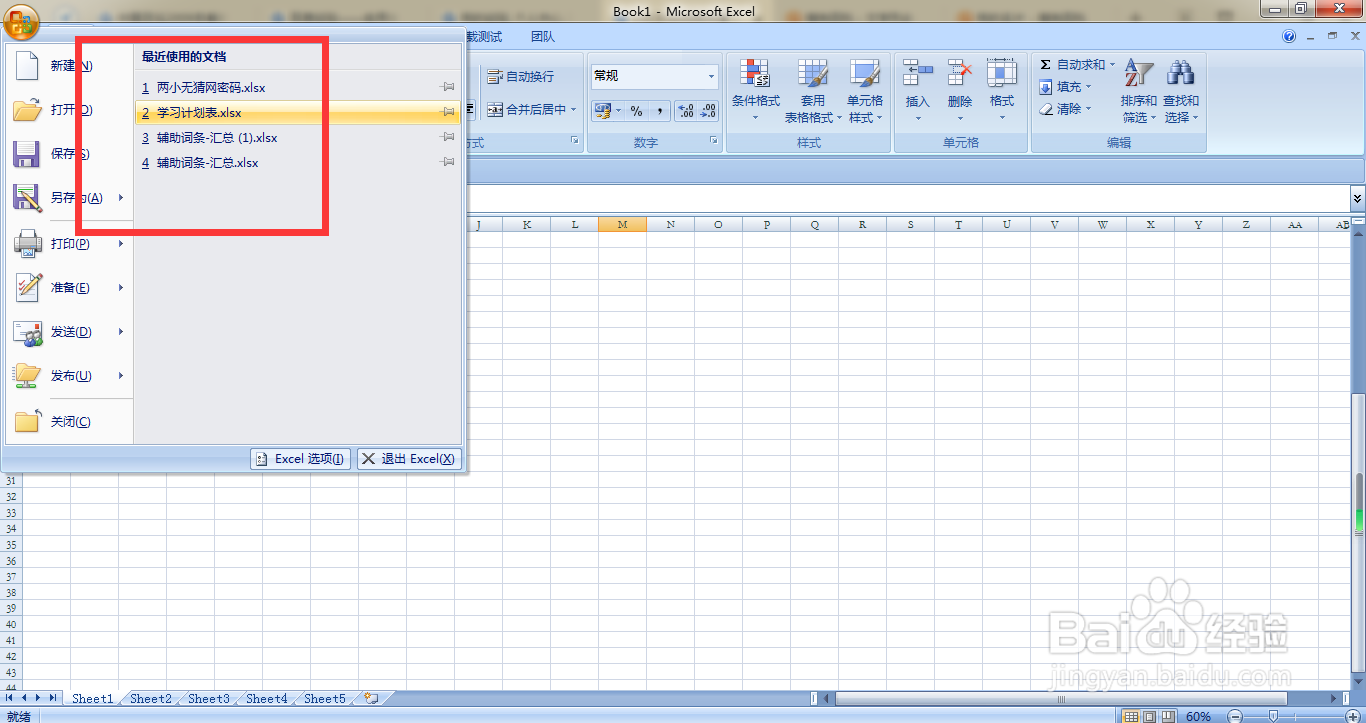The height and width of the screenshot is (723, 1366).
Task: Open 单元格样式 gallery
Action: click(865, 91)
